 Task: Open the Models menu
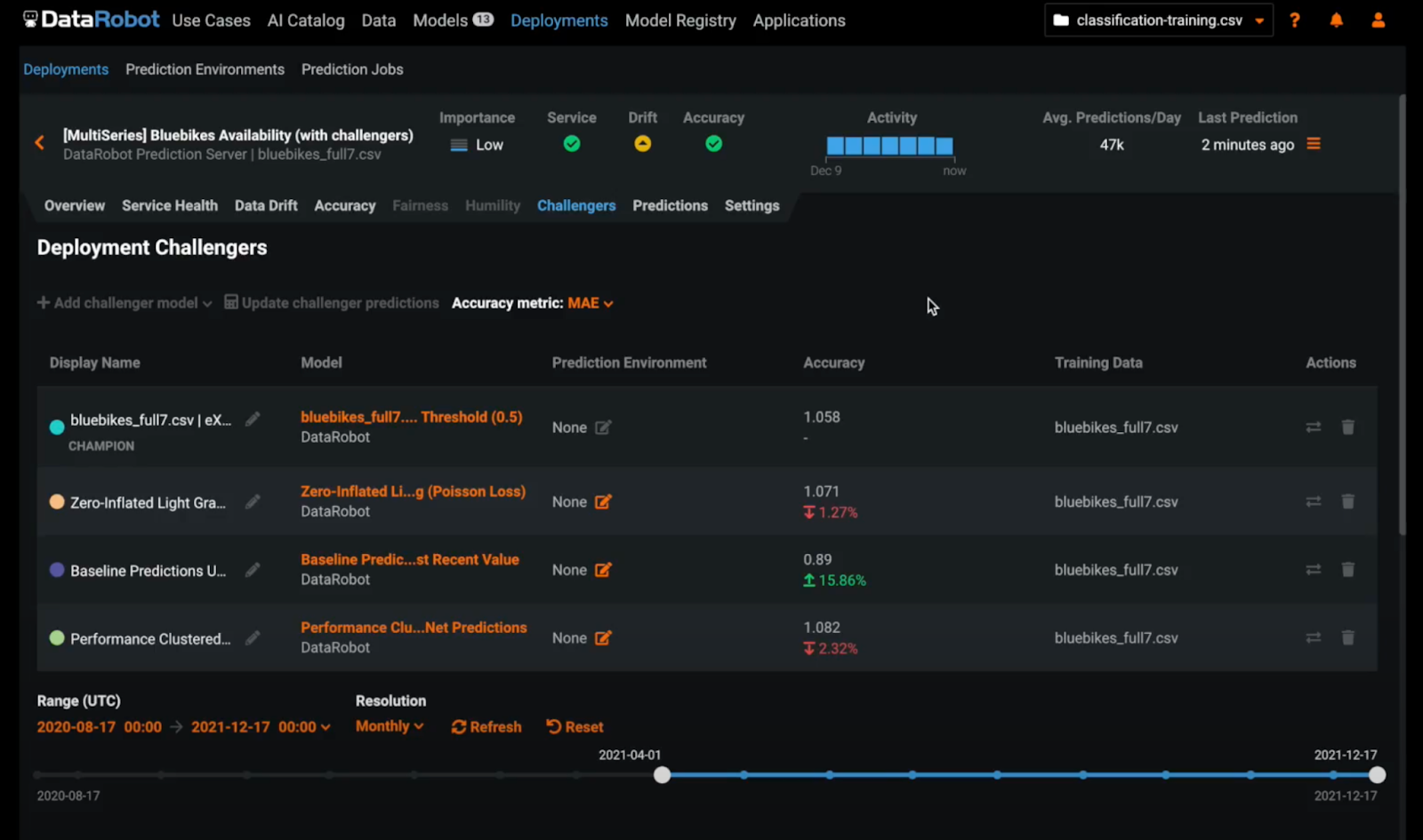pos(453,20)
